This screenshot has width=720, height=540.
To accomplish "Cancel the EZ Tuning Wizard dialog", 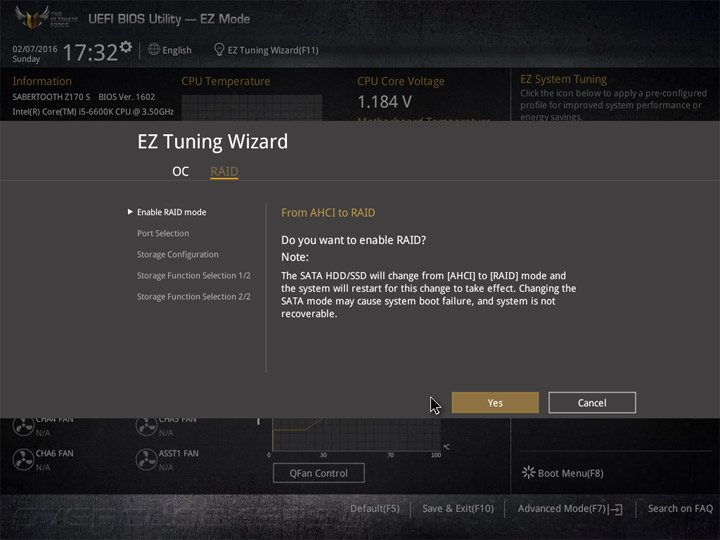I will [592, 403].
